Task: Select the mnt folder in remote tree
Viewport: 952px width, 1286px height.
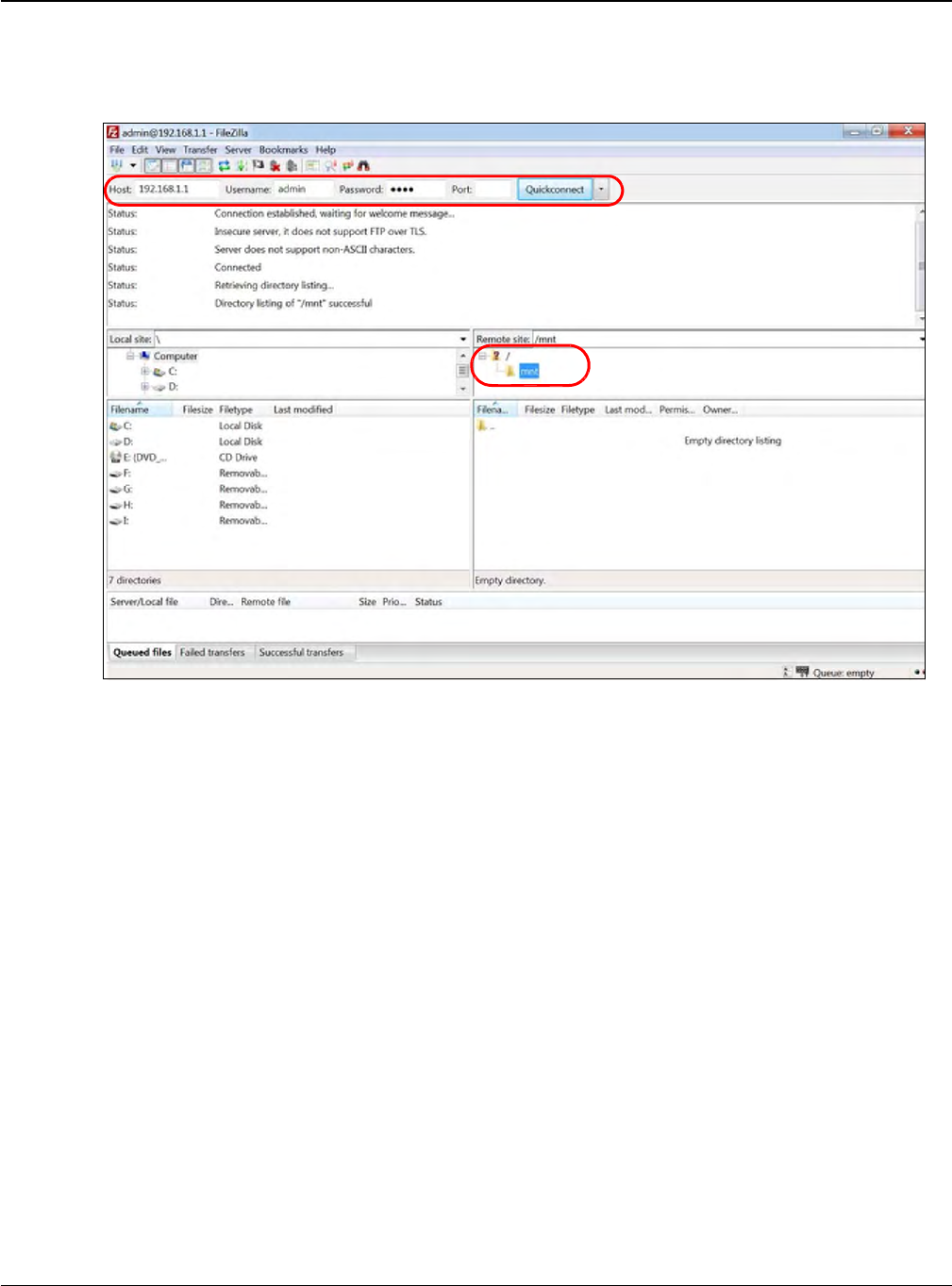Action: tap(528, 372)
